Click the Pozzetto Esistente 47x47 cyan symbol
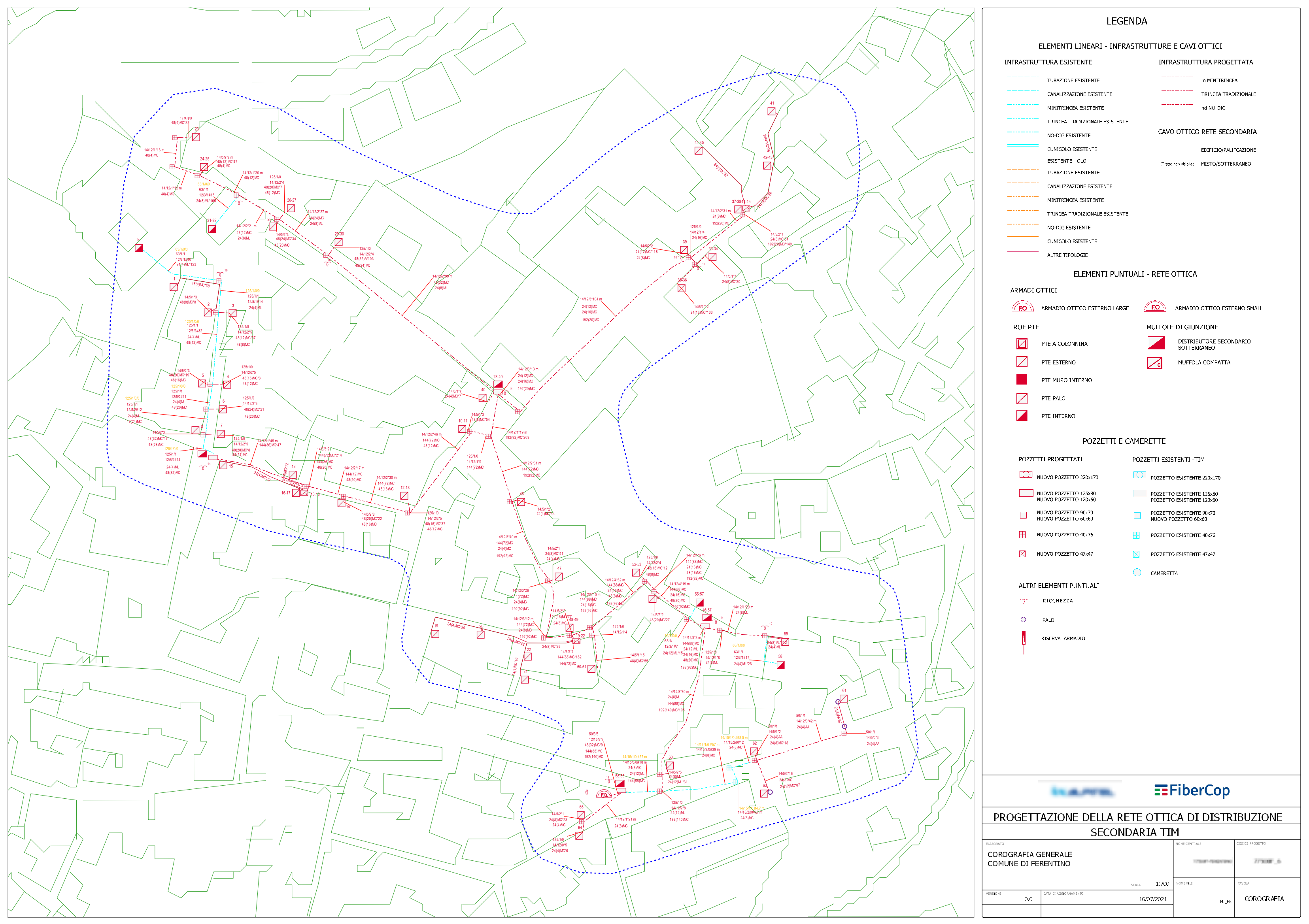 tap(1136, 554)
